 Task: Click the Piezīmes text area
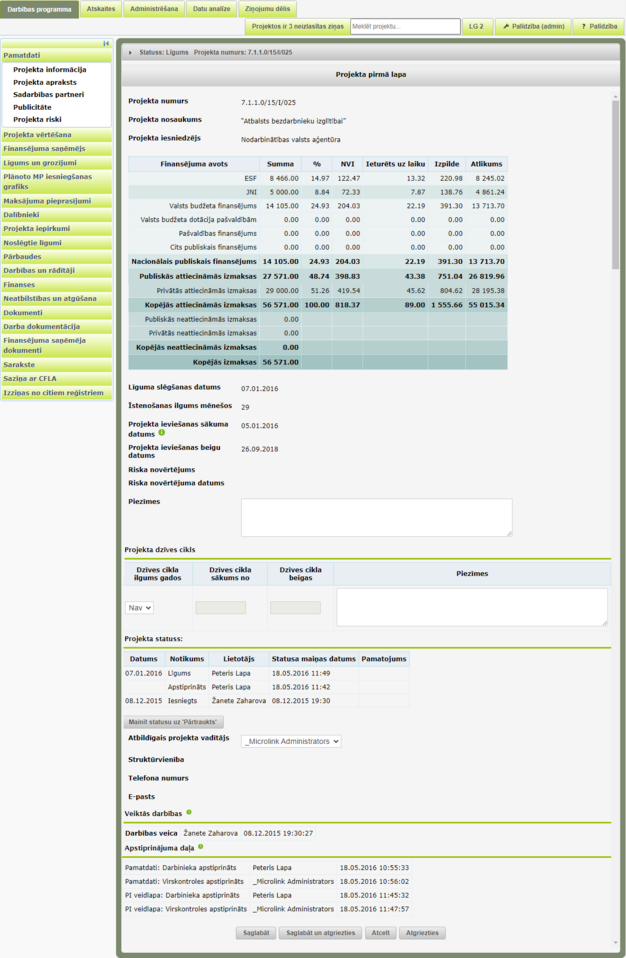[x=377, y=517]
